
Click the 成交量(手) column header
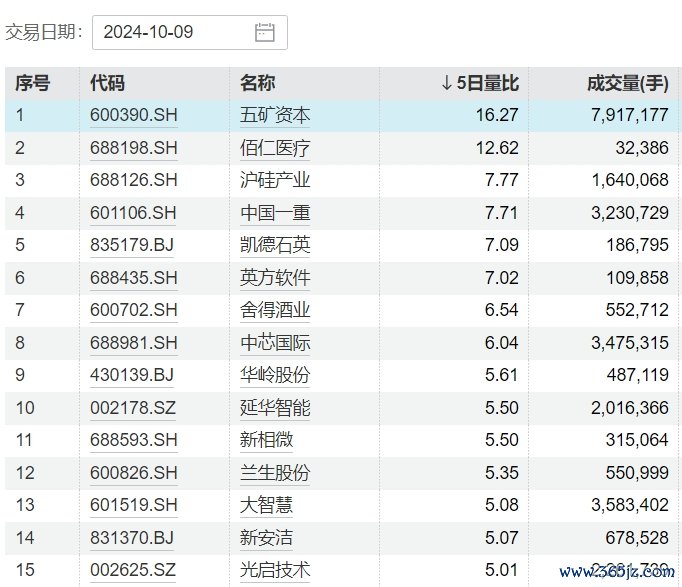628,83
